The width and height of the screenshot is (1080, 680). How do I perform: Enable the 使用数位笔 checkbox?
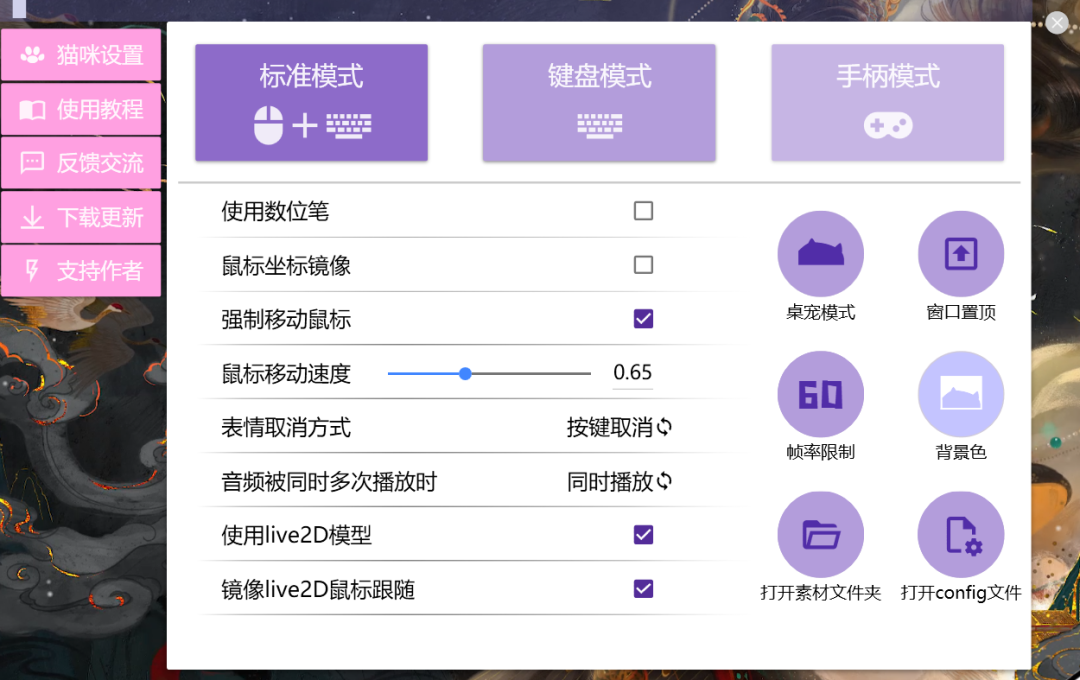pyautogui.click(x=643, y=210)
